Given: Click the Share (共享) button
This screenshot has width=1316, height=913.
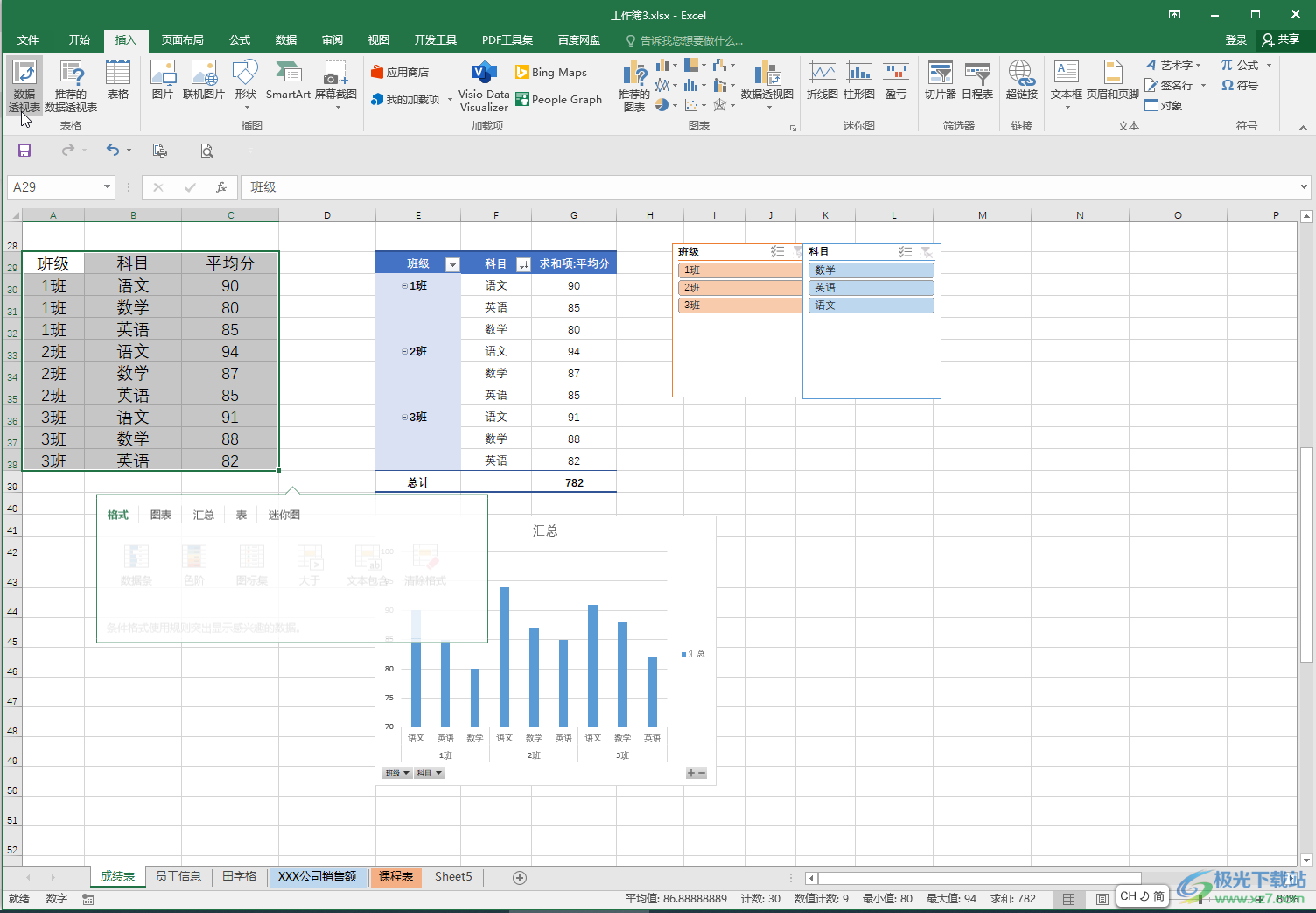Looking at the screenshot, I should [x=1281, y=40].
